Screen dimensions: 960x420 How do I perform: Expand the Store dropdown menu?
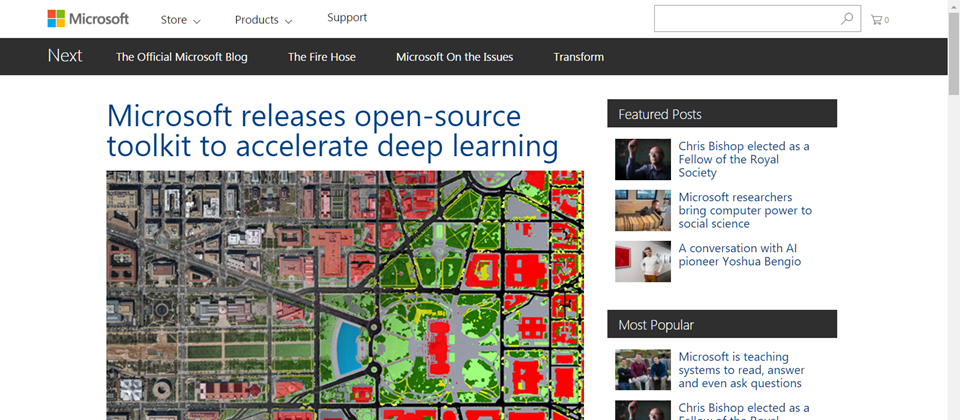(x=180, y=20)
